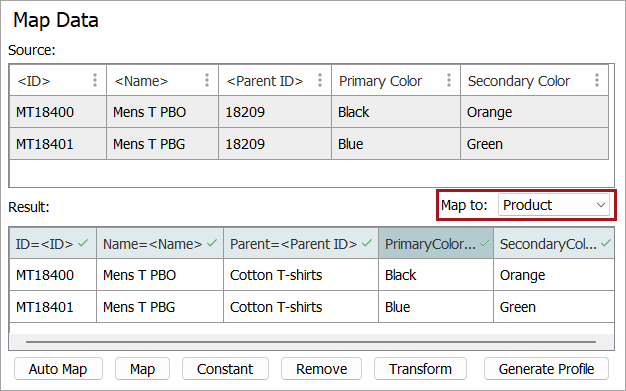
Task: Click the Result table horizontal scrollbar
Action: click(311, 342)
